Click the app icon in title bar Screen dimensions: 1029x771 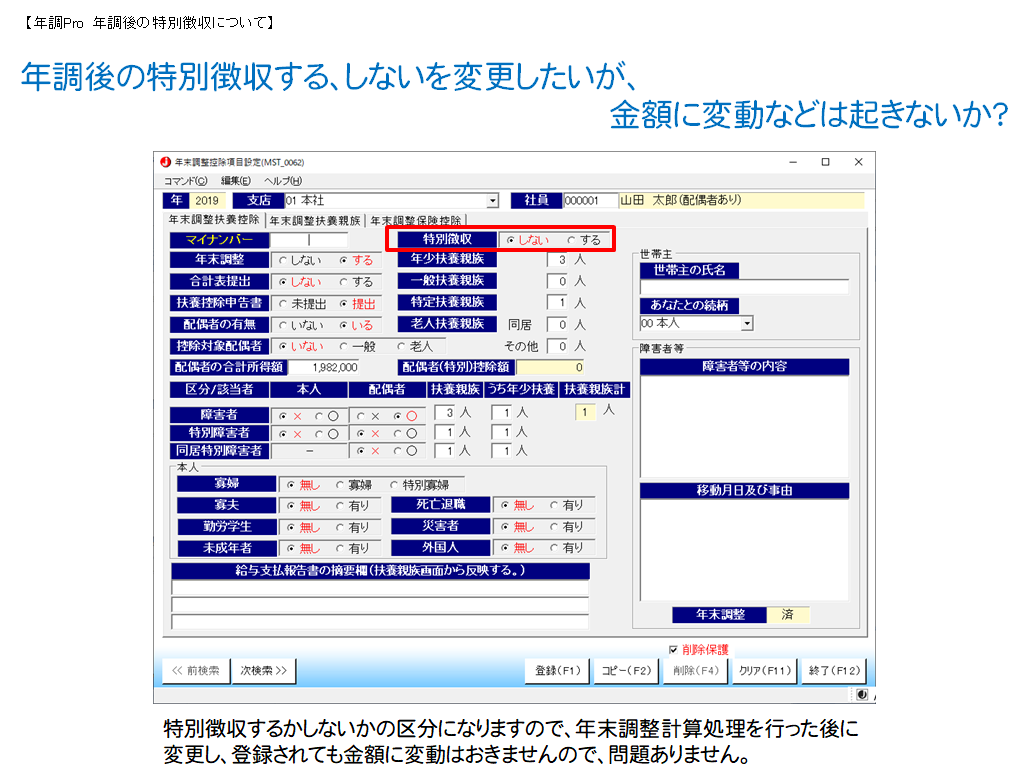point(166,162)
